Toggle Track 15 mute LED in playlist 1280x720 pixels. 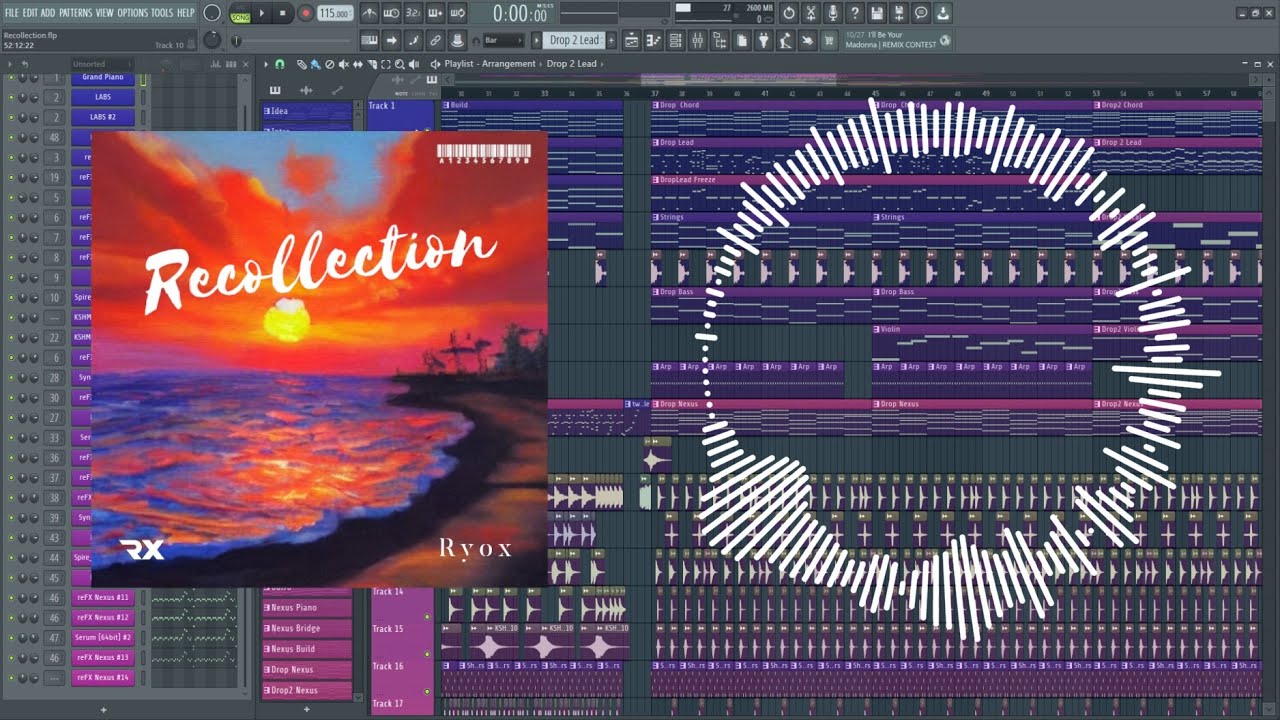click(427, 654)
